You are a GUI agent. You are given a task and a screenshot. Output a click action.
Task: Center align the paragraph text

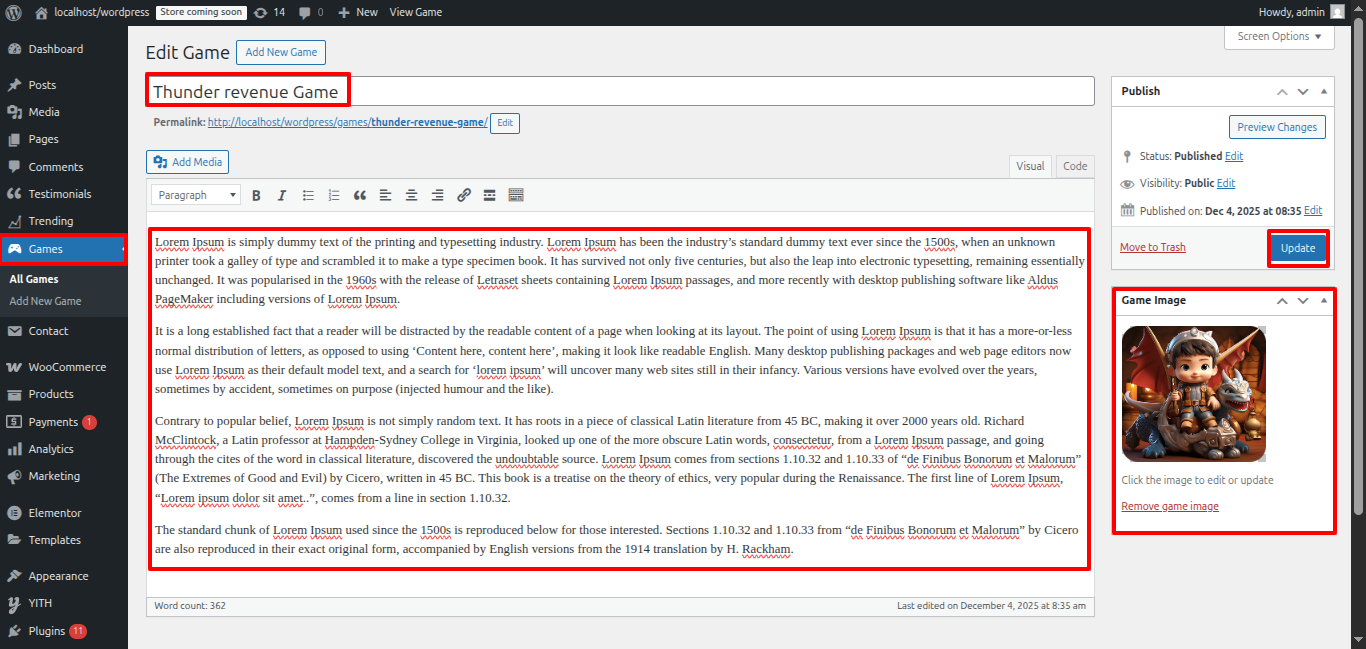[x=412, y=195]
